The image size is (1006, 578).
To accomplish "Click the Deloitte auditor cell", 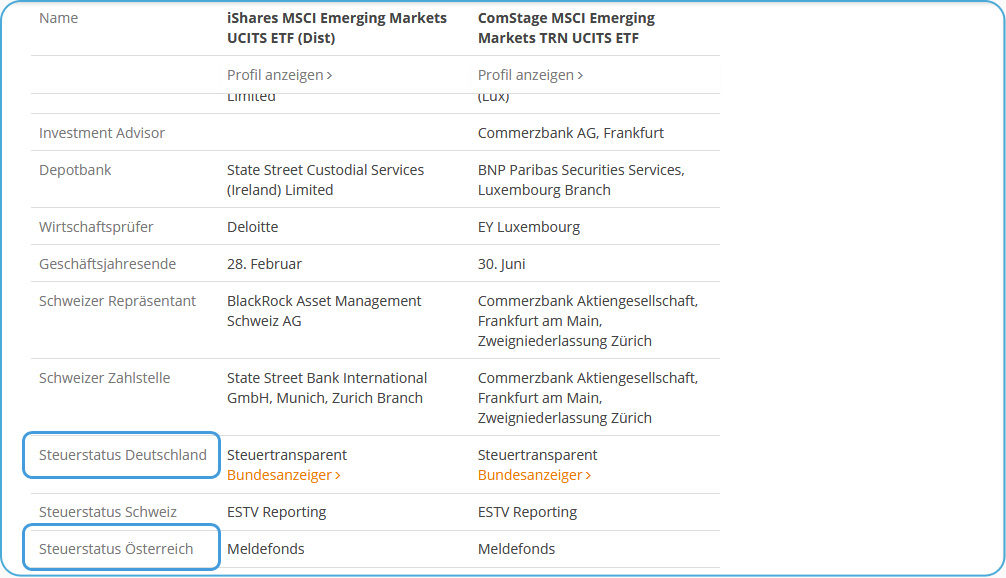I will pyautogui.click(x=253, y=227).
